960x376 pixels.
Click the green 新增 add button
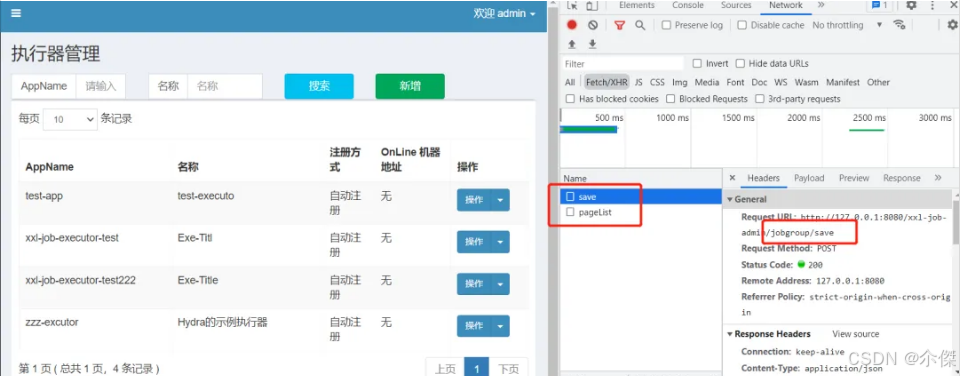tap(410, 86)
